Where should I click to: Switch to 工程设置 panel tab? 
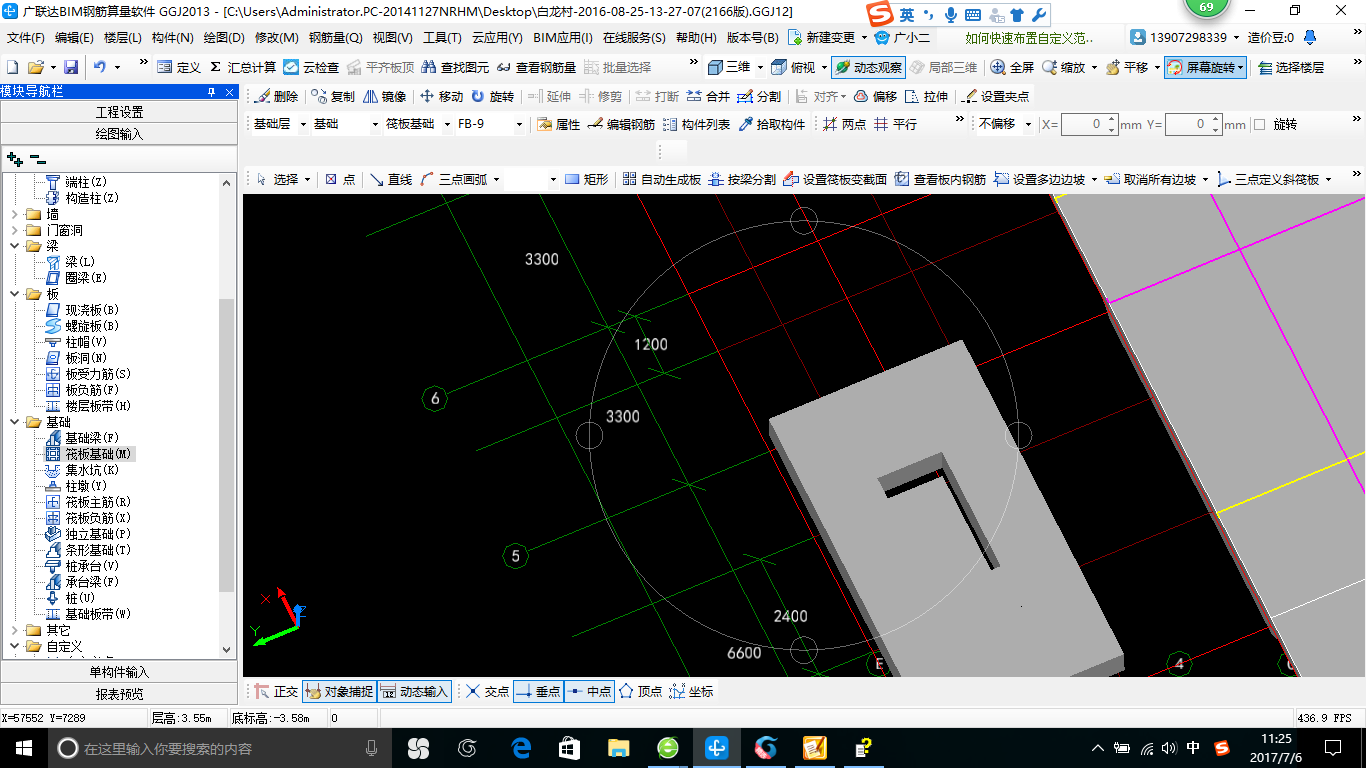pyautogui.click(x=119, y=112)
